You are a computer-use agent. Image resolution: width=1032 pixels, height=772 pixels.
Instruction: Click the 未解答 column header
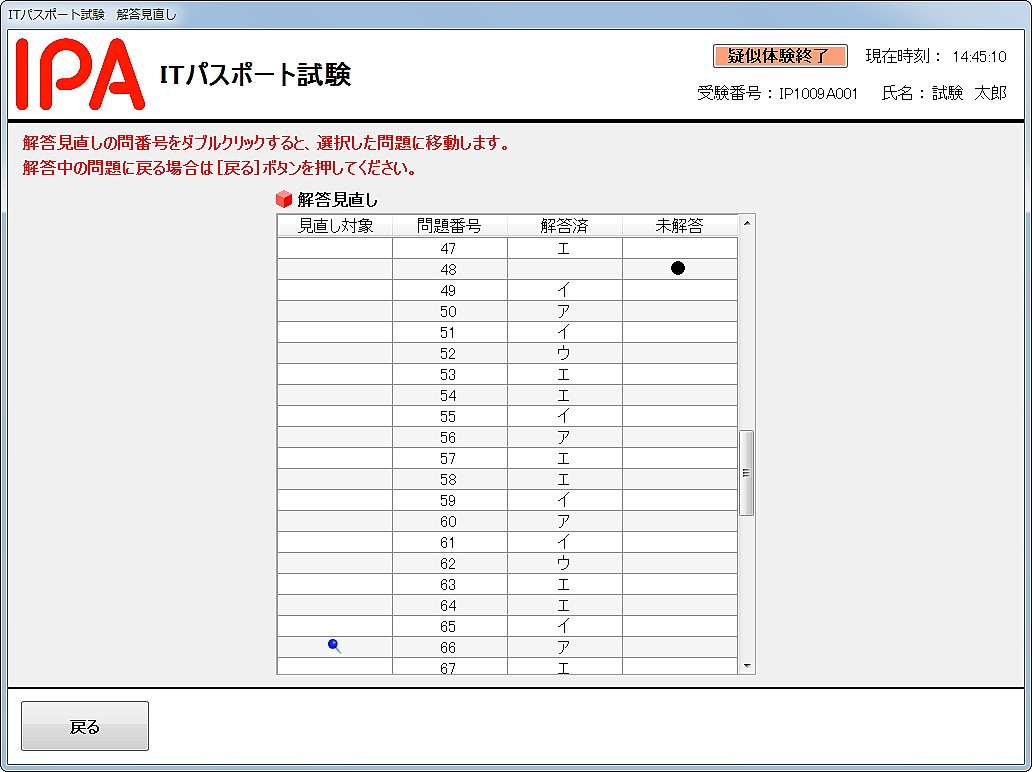click(679, 225)
